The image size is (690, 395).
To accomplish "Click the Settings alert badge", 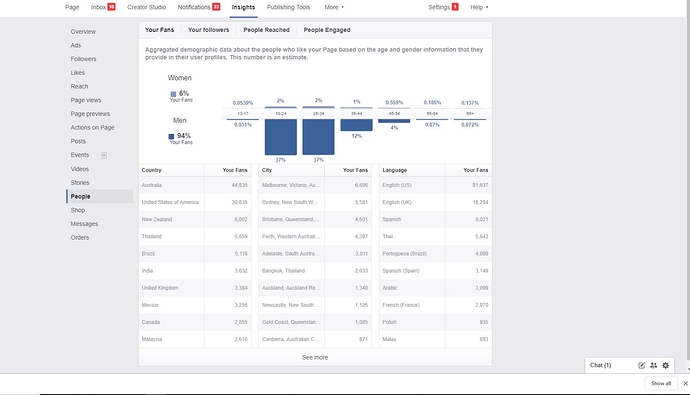I will 455,7.
